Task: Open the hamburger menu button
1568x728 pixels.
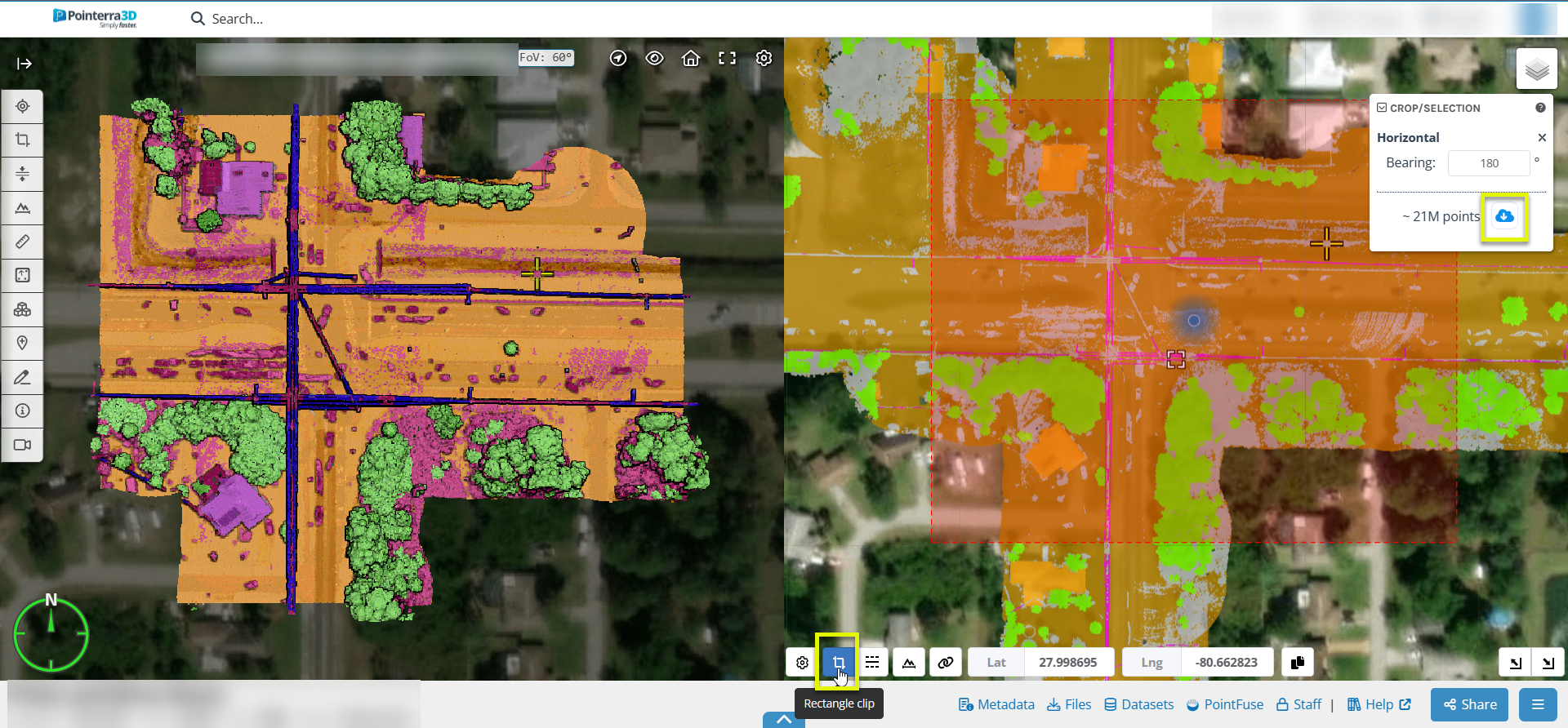Action: tap(1538, 704)
